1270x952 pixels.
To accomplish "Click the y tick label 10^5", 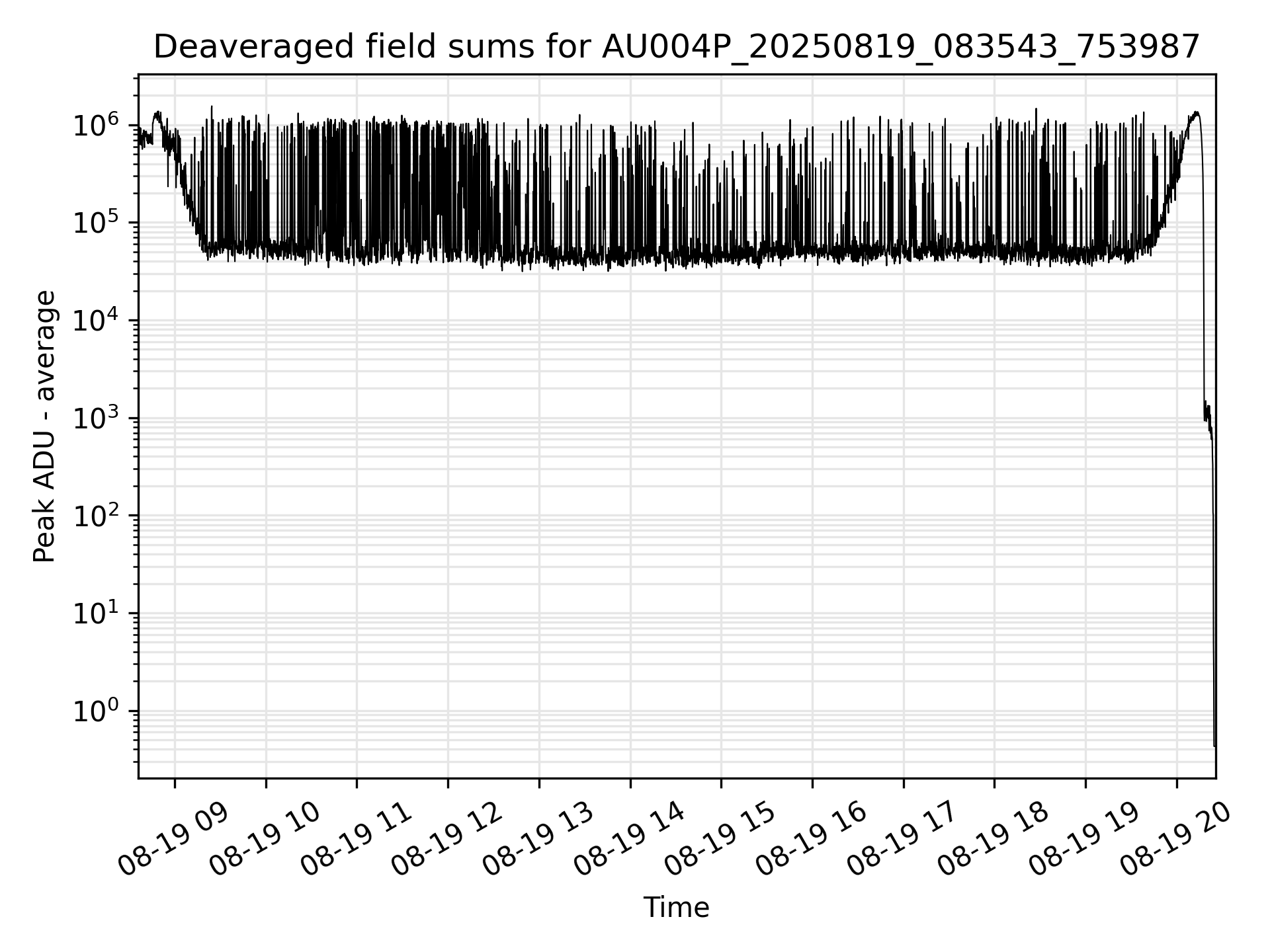I will point(96,222).
